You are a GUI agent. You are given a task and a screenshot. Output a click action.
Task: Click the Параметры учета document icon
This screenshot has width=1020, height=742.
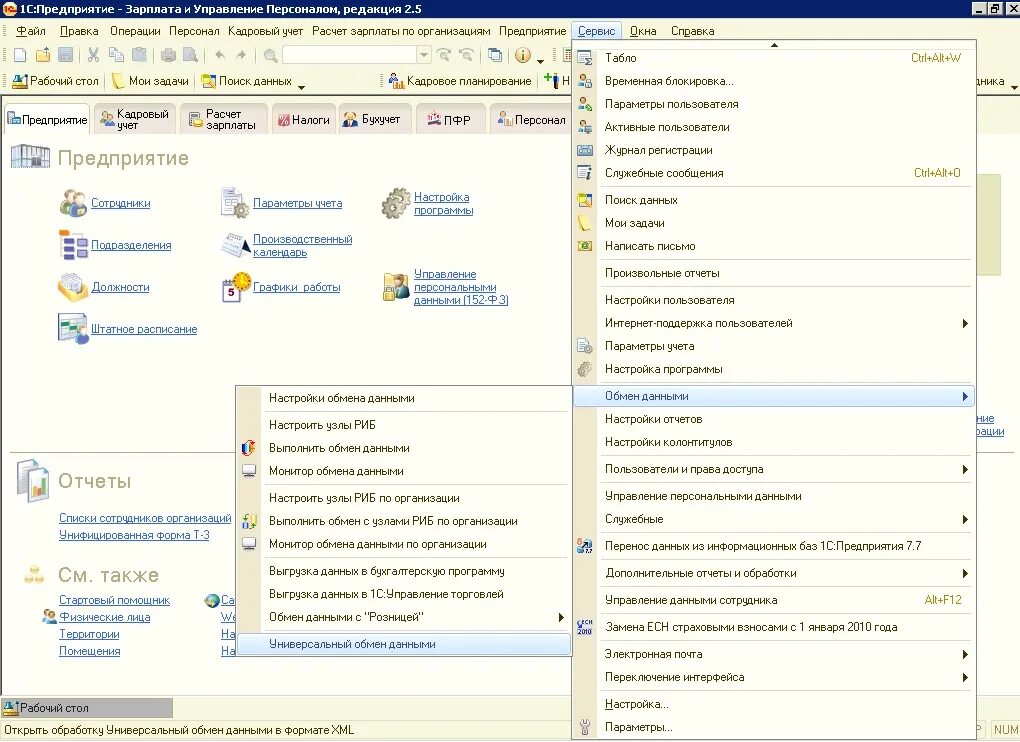click(235, 203)
